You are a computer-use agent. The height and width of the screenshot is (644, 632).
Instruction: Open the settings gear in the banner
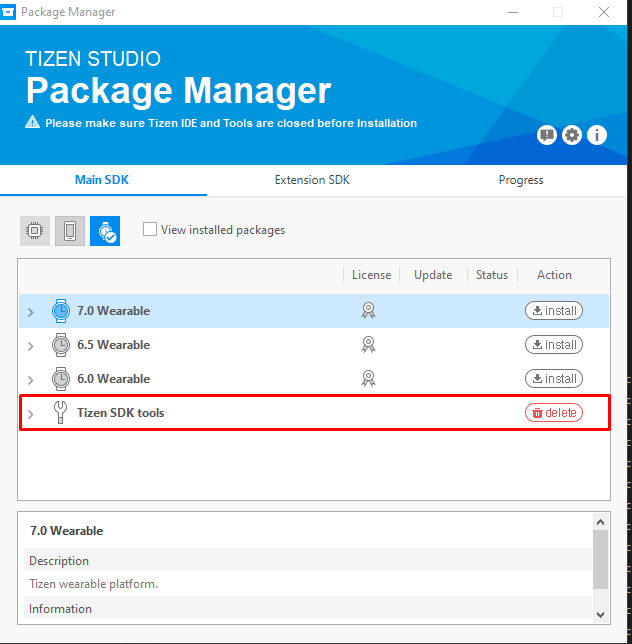coord(572,135)
